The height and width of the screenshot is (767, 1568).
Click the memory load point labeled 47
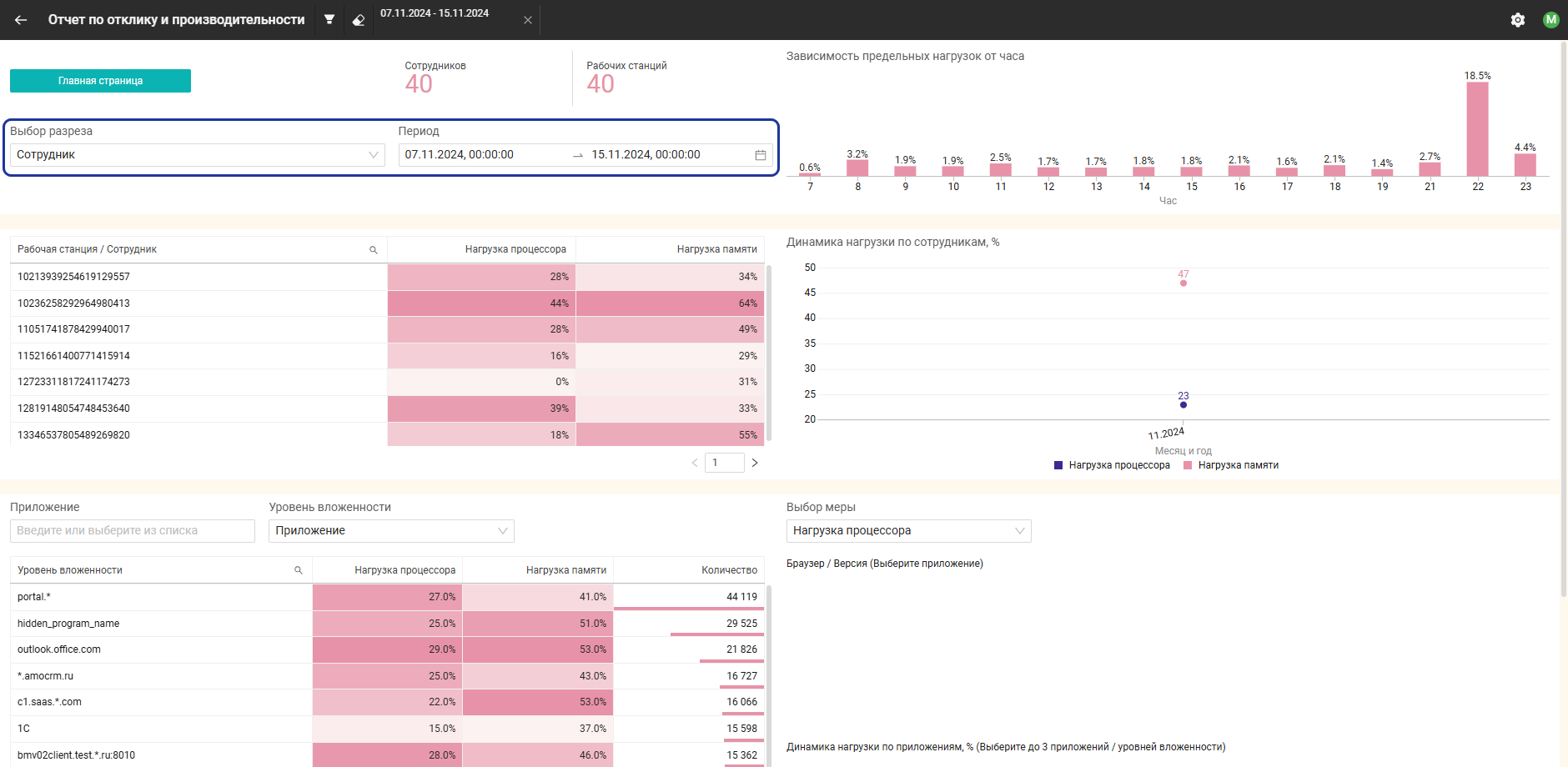pos(1184,283)
